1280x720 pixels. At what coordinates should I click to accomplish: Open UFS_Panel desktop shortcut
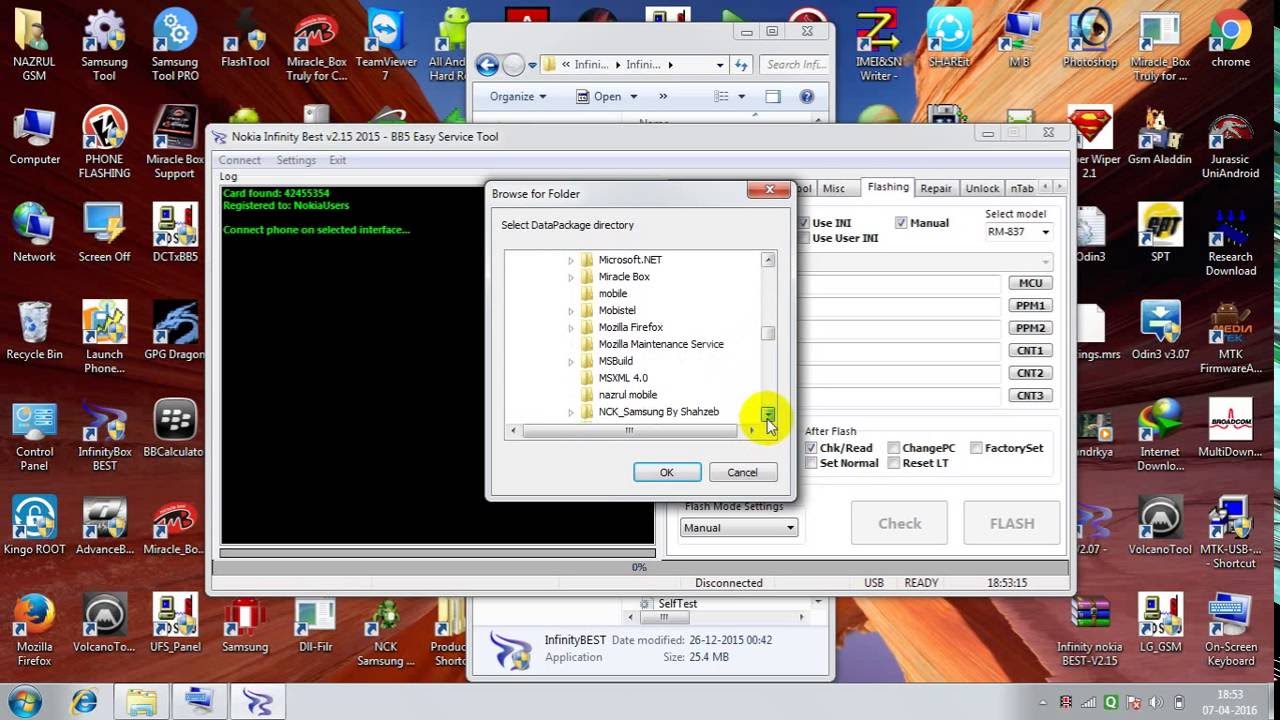(175, 624)
